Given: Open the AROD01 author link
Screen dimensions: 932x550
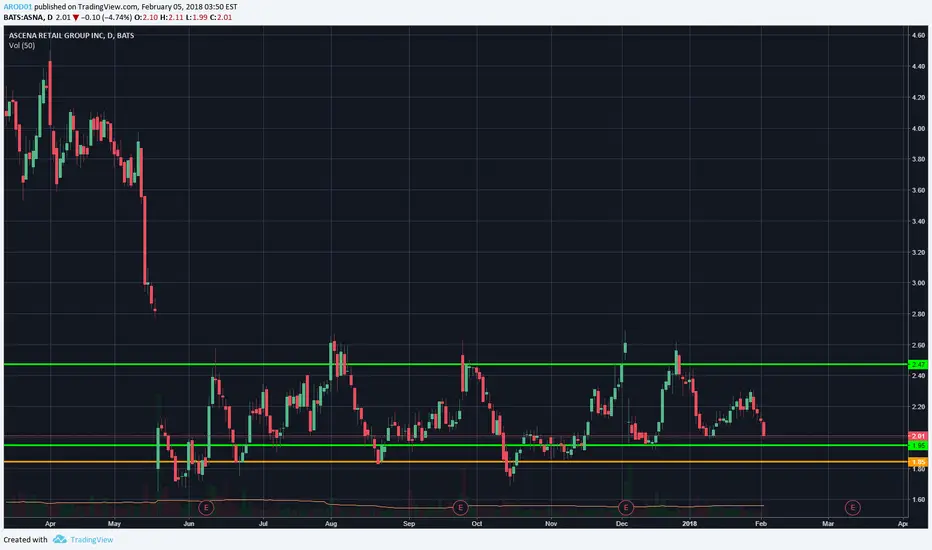Looking at the screenshot, I should (18, 7).
